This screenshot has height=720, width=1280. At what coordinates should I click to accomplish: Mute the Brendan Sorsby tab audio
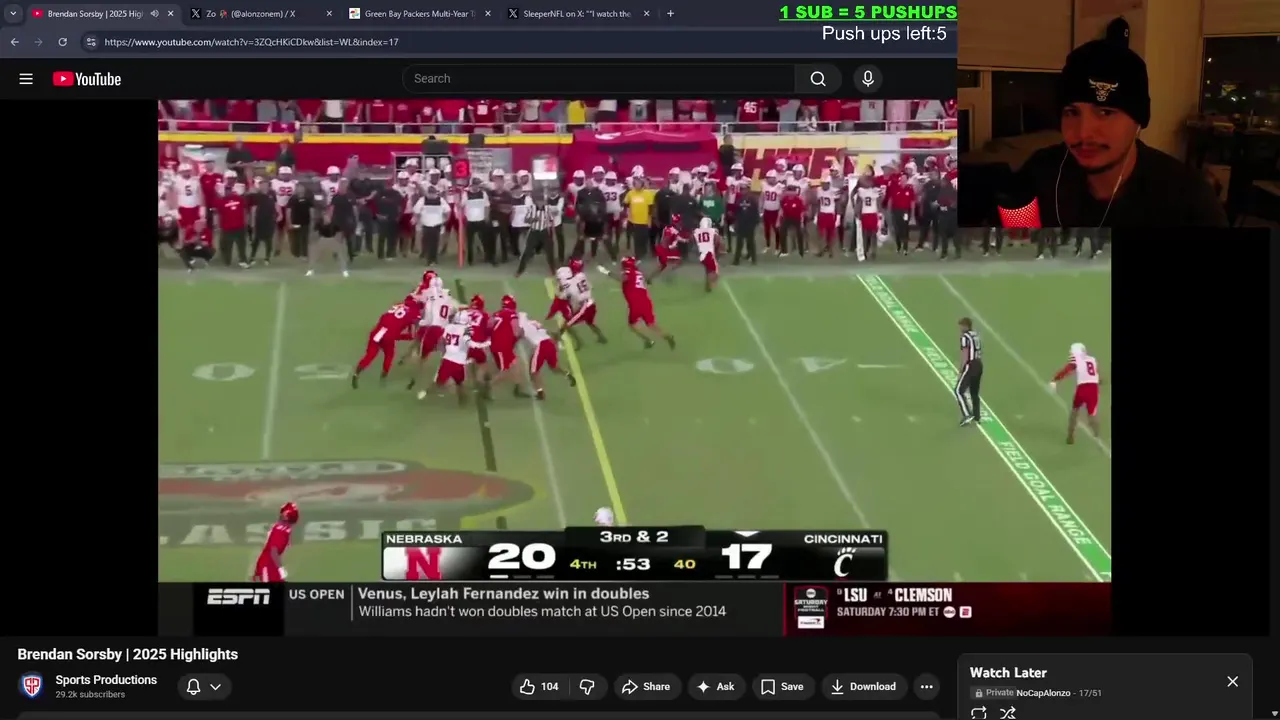click(x=154, y=14)
